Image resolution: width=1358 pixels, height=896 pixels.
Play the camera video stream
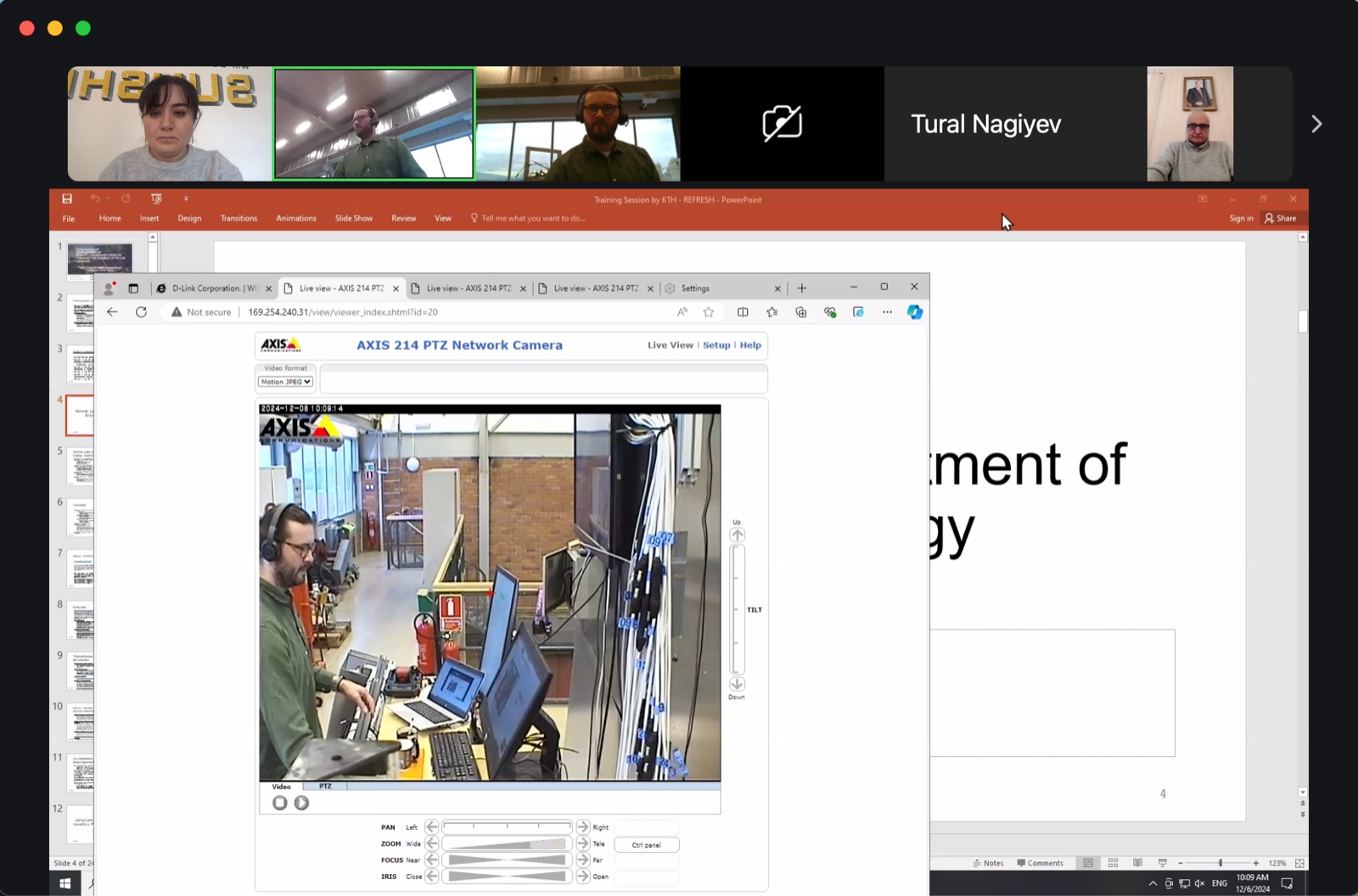pos(301,803)
